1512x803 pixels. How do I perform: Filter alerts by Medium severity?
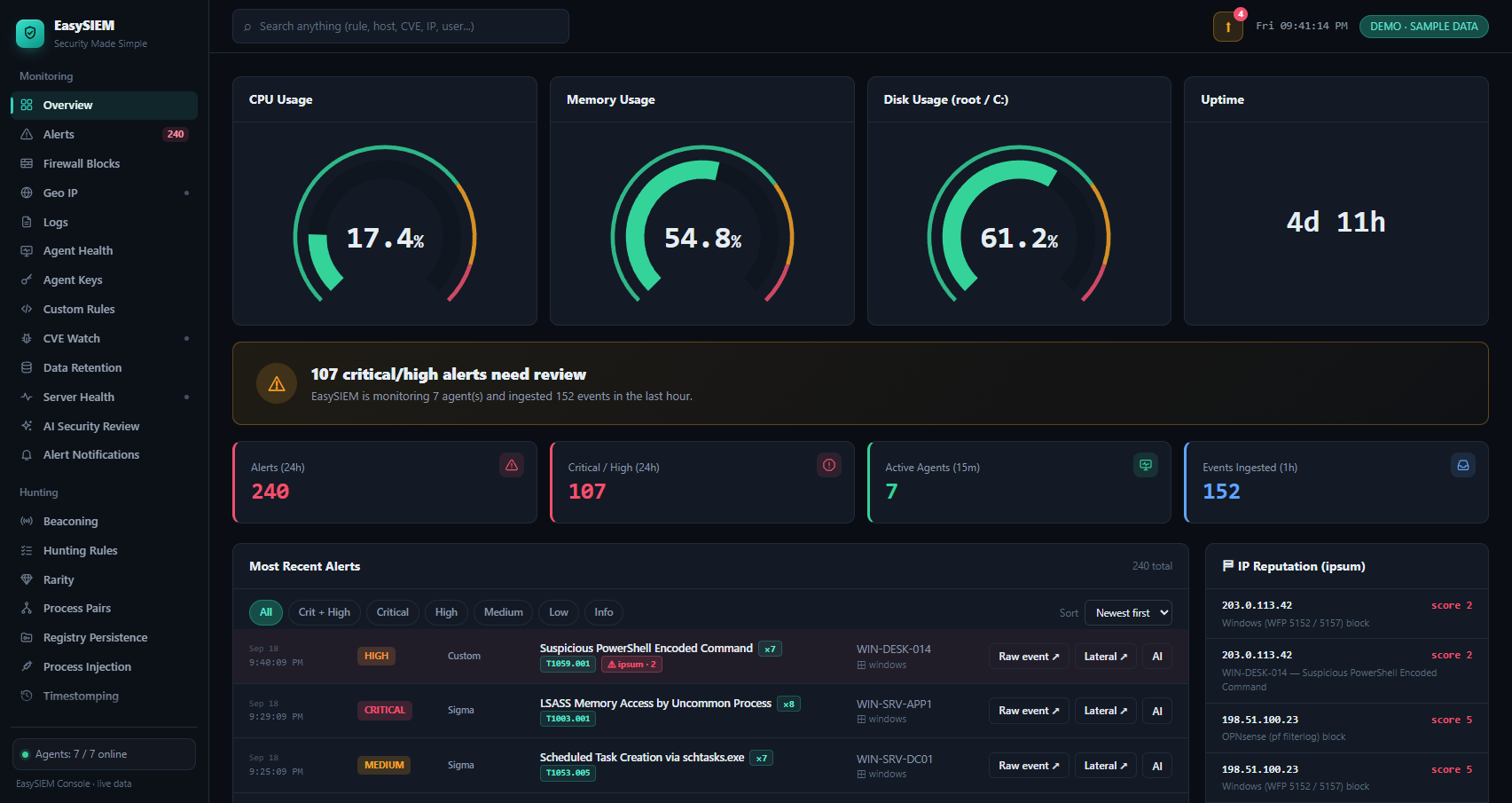[503, 612]
